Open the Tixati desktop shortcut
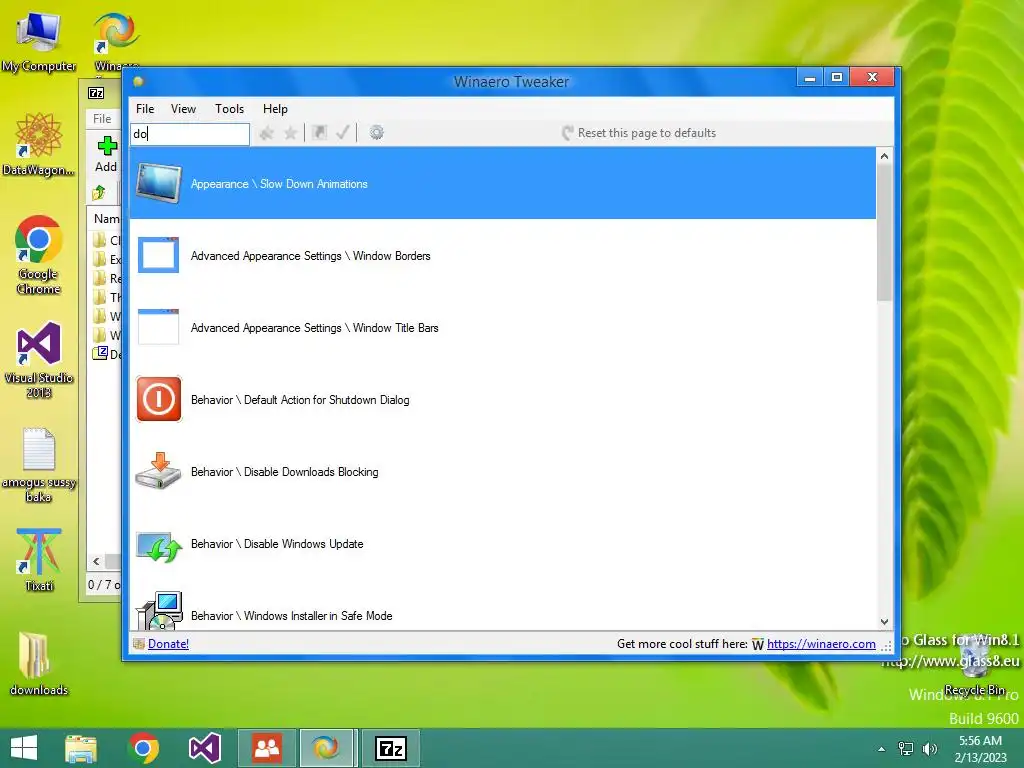Viewport: 1024px width, 768px height. click(x=39, y=560)
